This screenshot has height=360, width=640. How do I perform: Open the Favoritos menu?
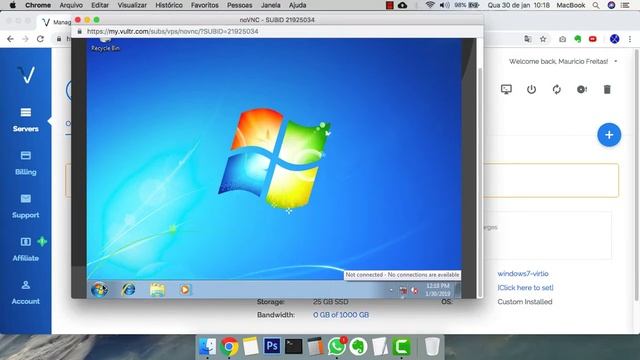point(205,5)
